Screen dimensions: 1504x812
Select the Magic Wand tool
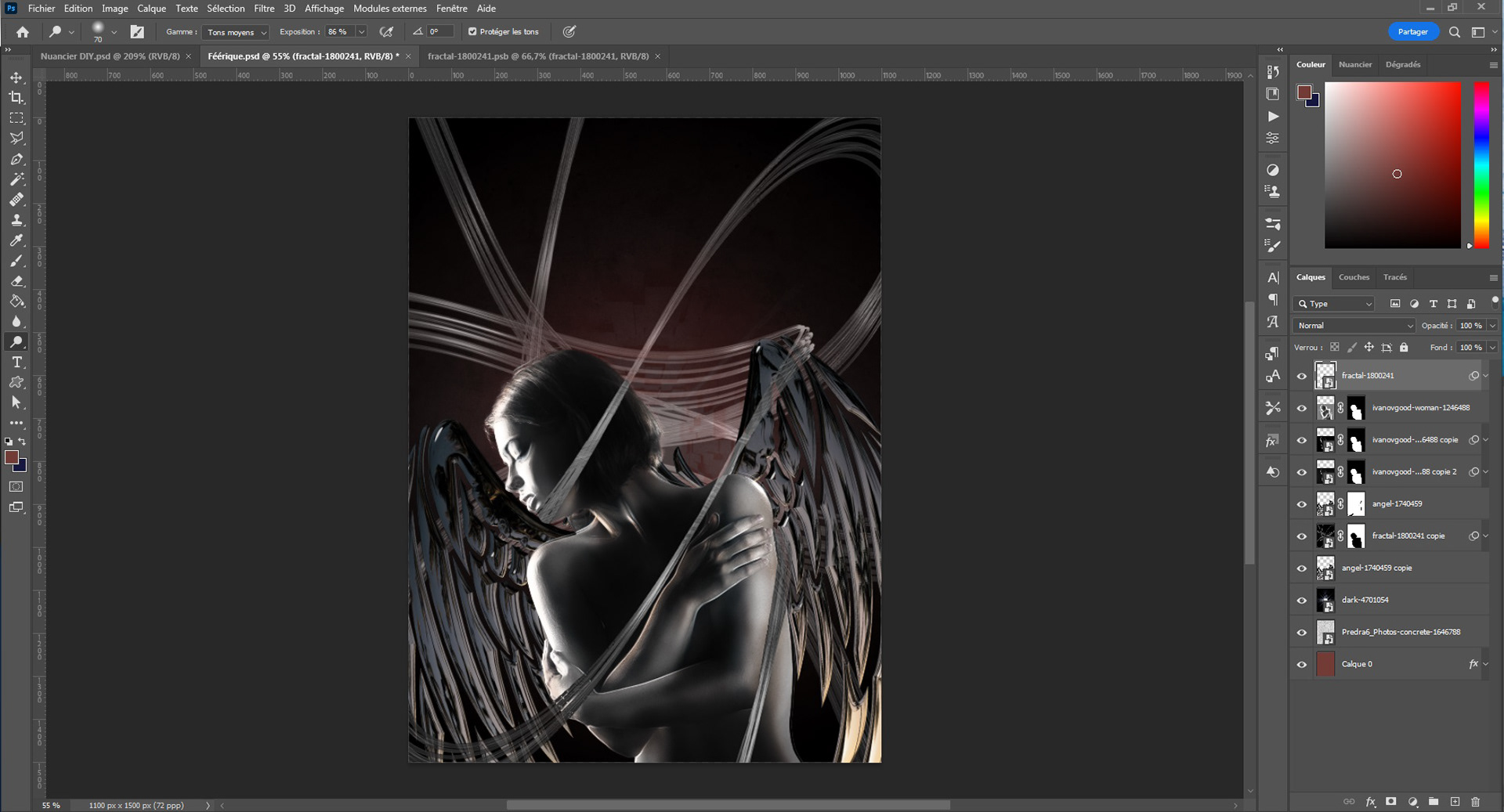(x=16, y=179)
